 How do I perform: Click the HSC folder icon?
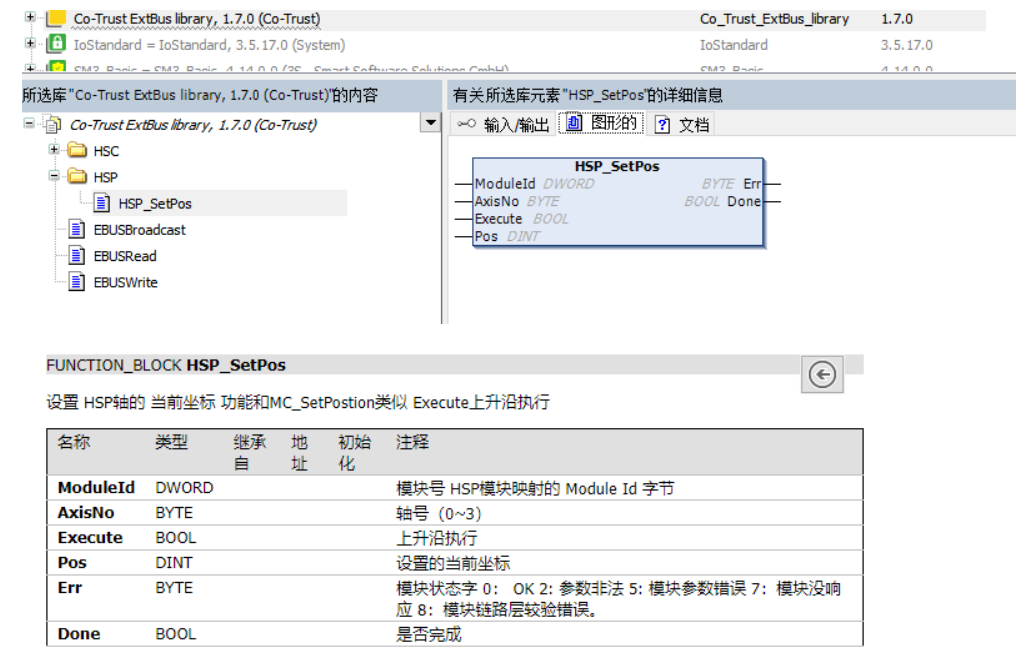click(x=77, y=150)
